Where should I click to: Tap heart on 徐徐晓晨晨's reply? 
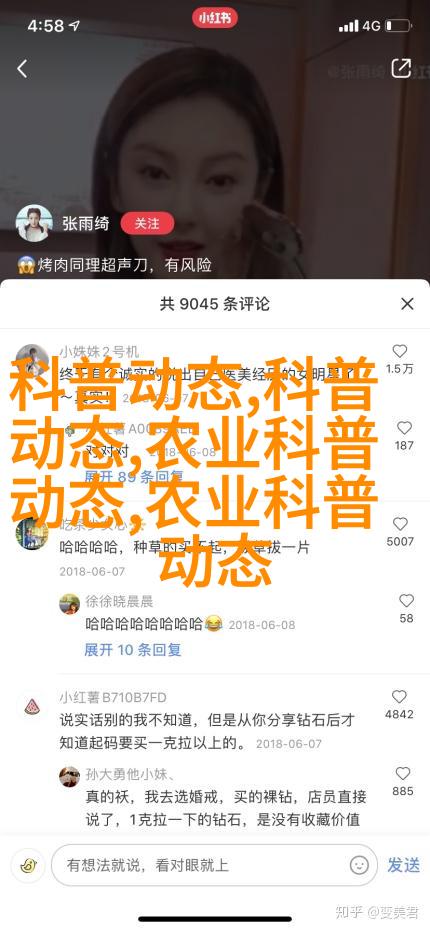tap(406, 600)
